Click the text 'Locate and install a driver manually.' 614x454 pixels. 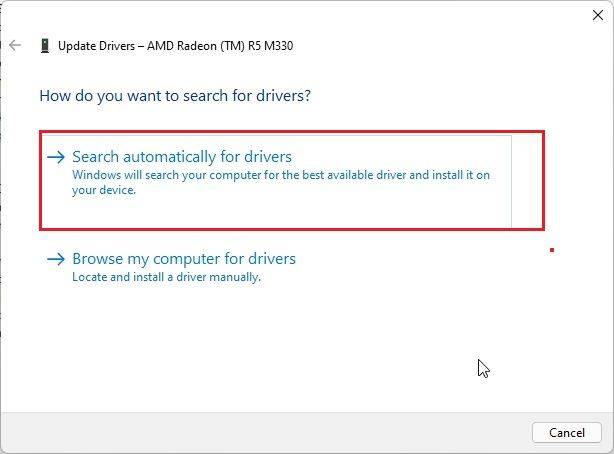click(166, 277)
